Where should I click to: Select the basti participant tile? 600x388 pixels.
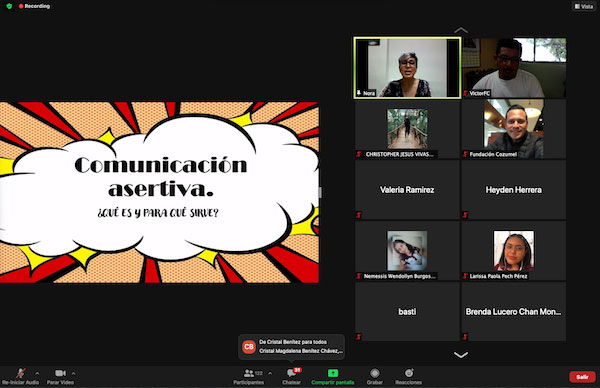[407, 311]
